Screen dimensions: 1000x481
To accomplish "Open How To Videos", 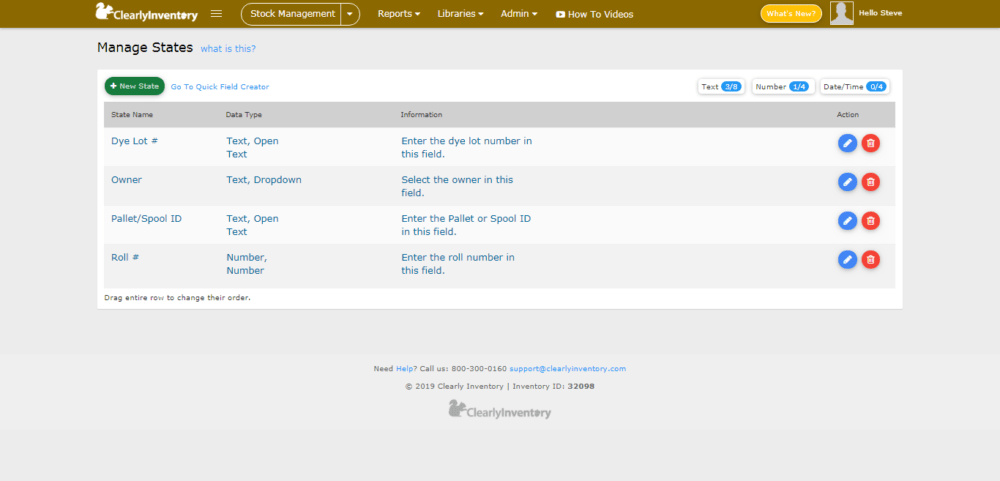I will tap(594, 14).
